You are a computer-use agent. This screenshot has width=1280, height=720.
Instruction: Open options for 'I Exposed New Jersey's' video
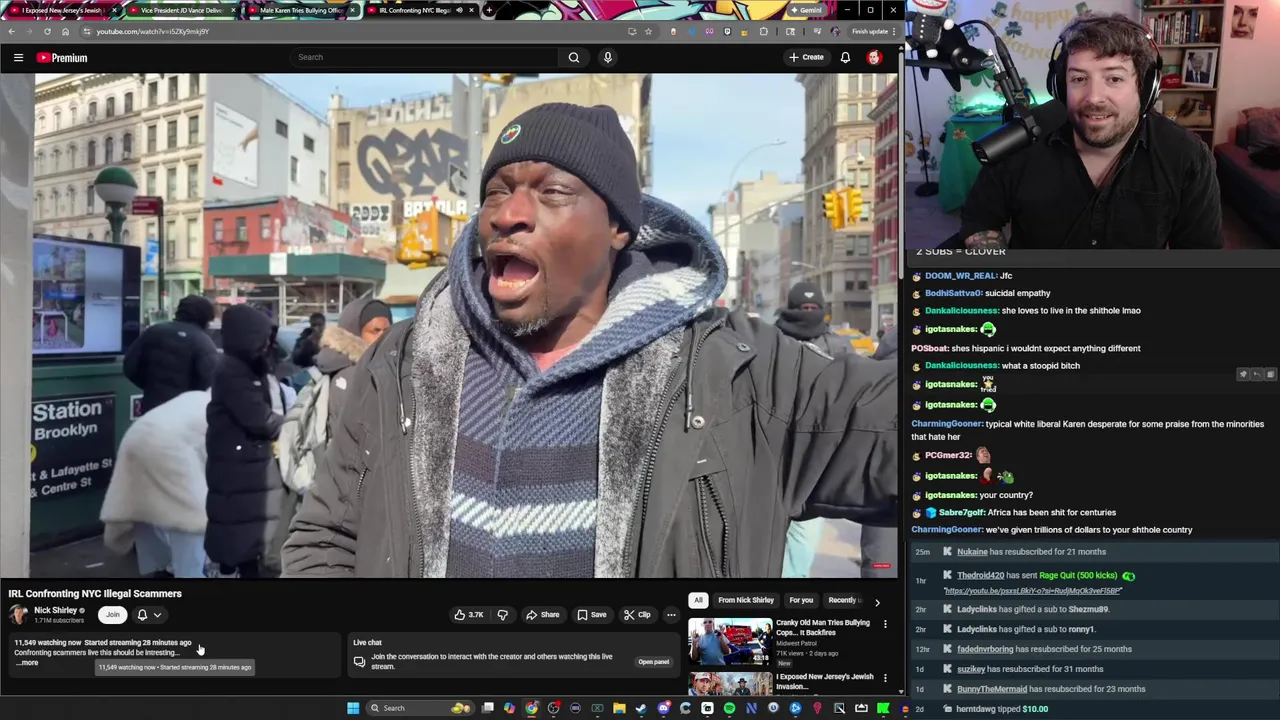click(885, 679)
